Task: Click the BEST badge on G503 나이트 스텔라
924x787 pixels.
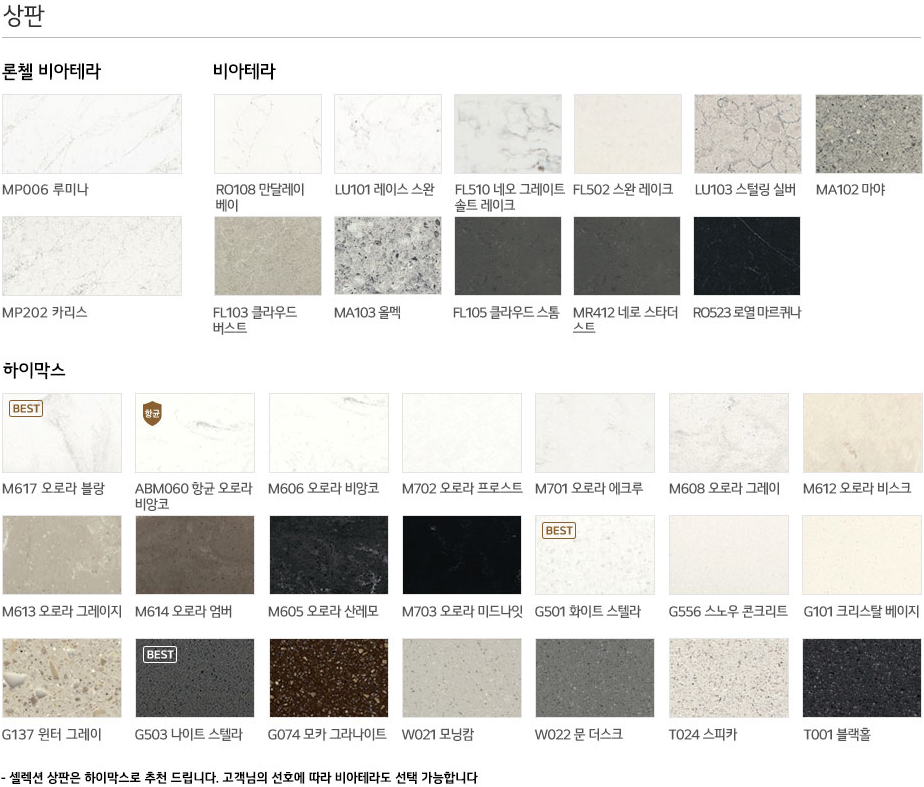Action: 160,654
